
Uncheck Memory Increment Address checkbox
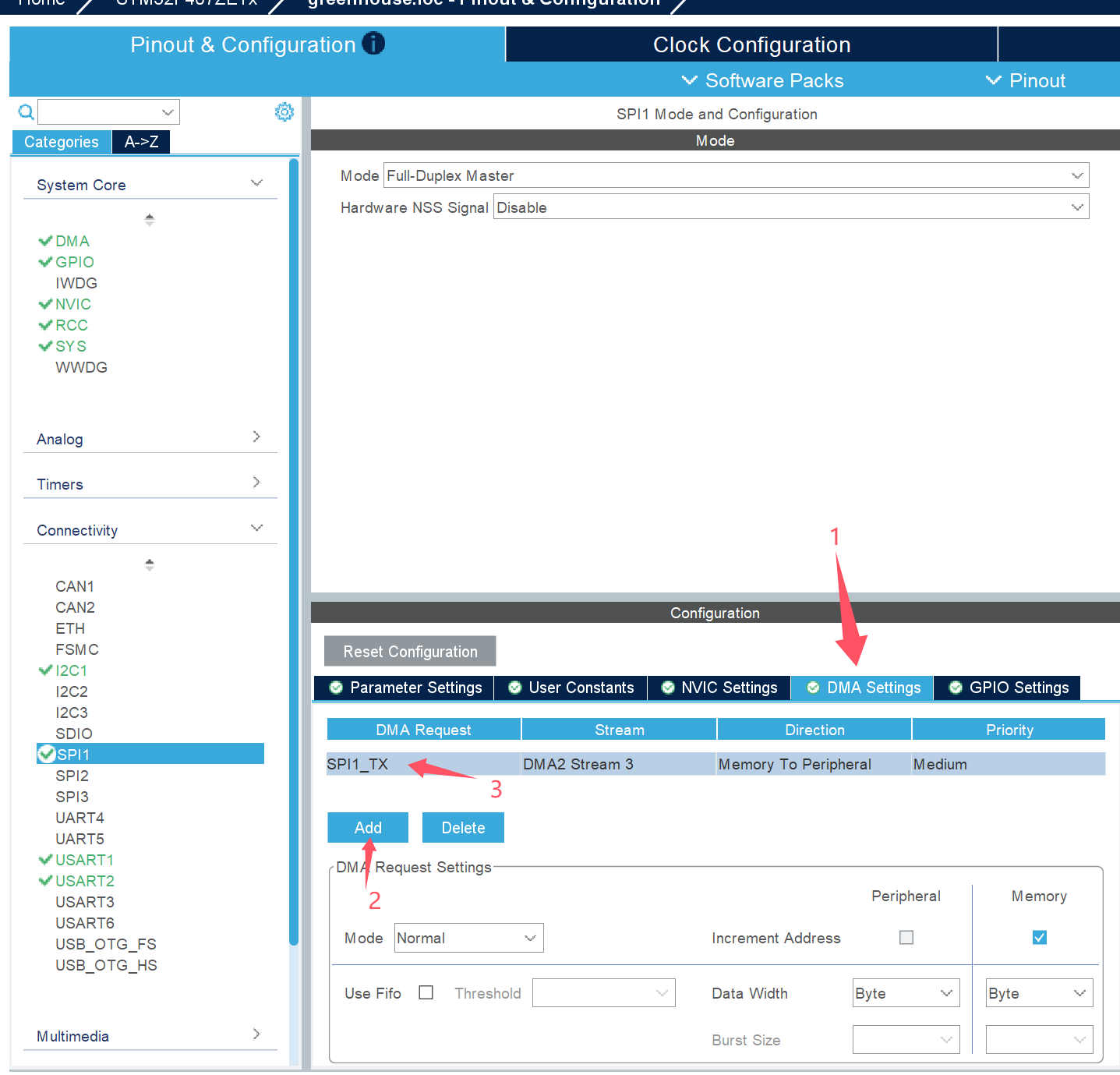pyautogui.click(x=1039, y=937)
